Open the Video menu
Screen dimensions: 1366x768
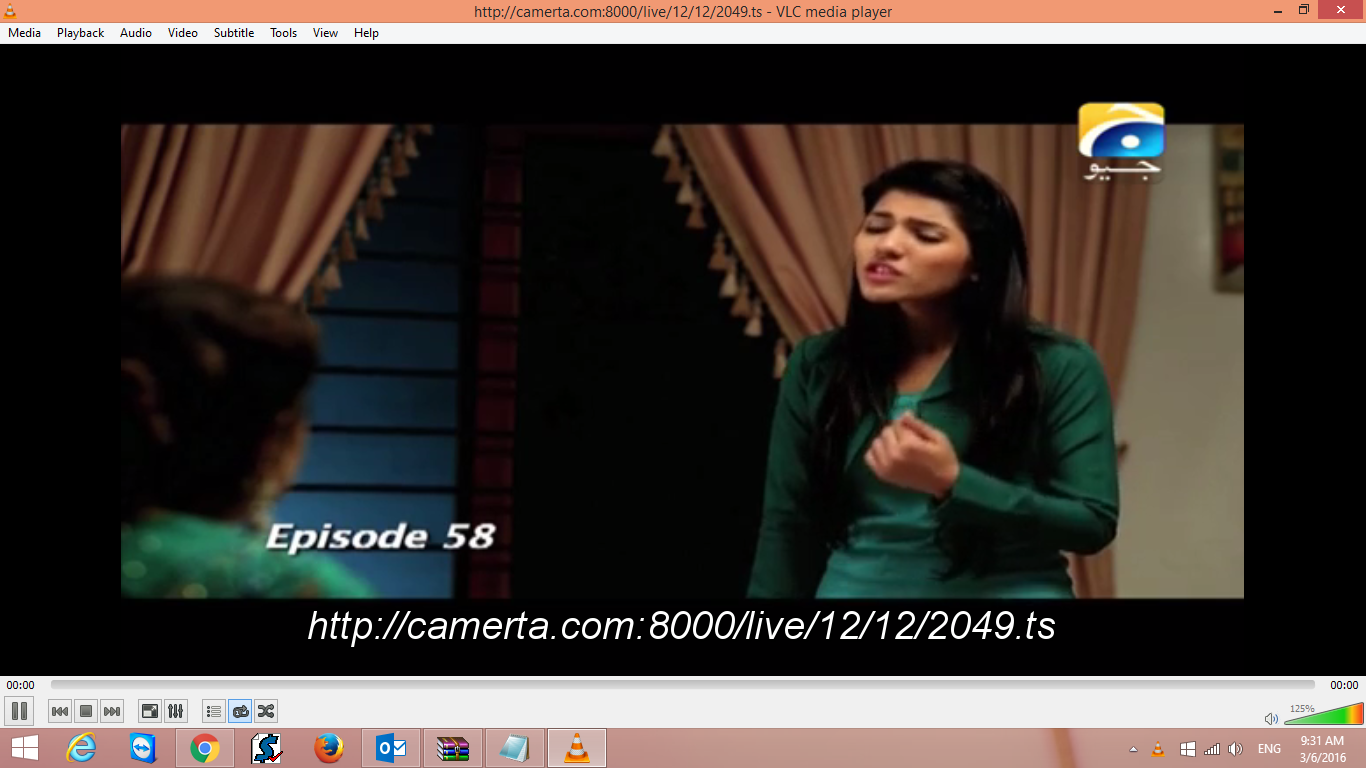[x=183, y=33]
